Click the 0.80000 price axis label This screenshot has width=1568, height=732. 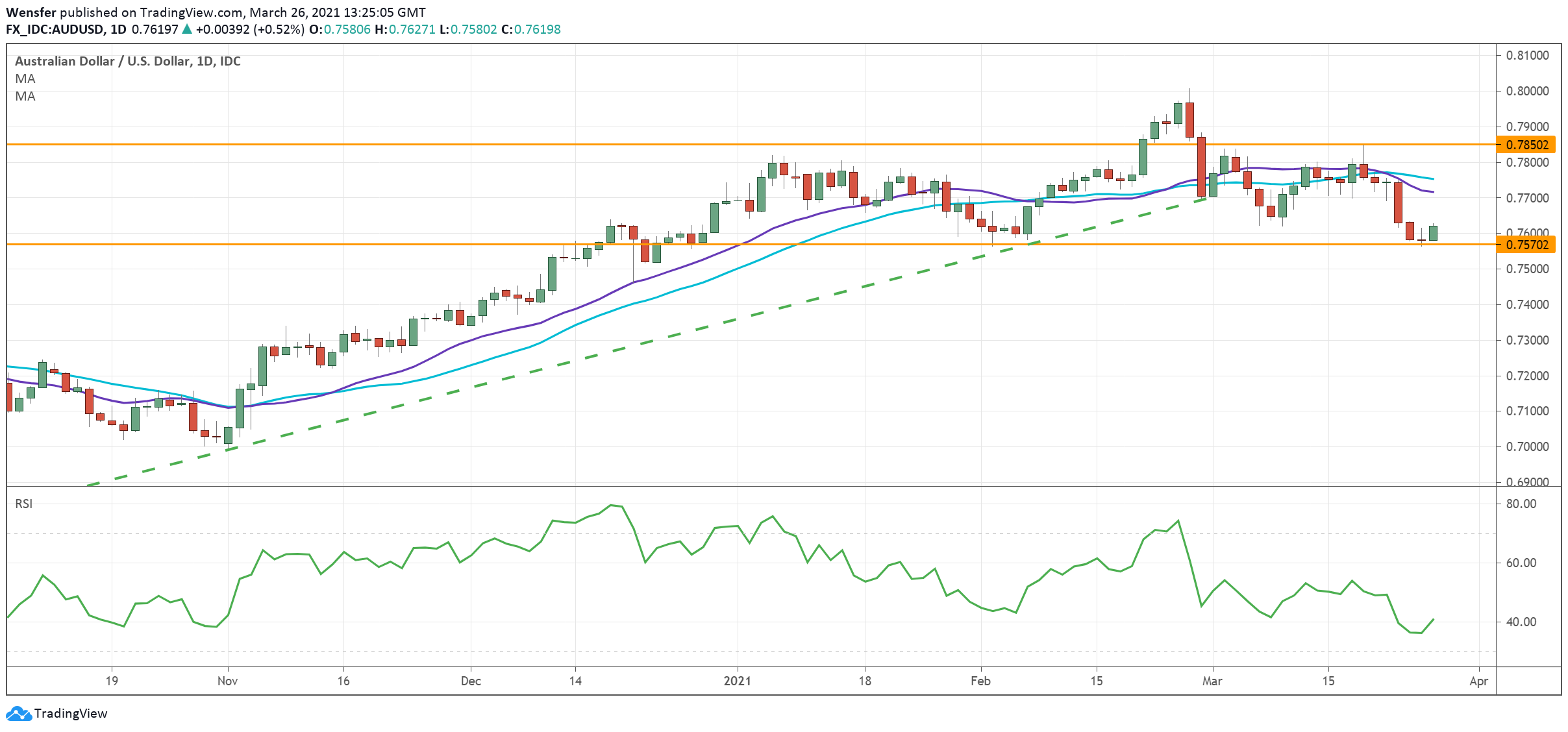pyautogui.click(x=1527, y=91)
